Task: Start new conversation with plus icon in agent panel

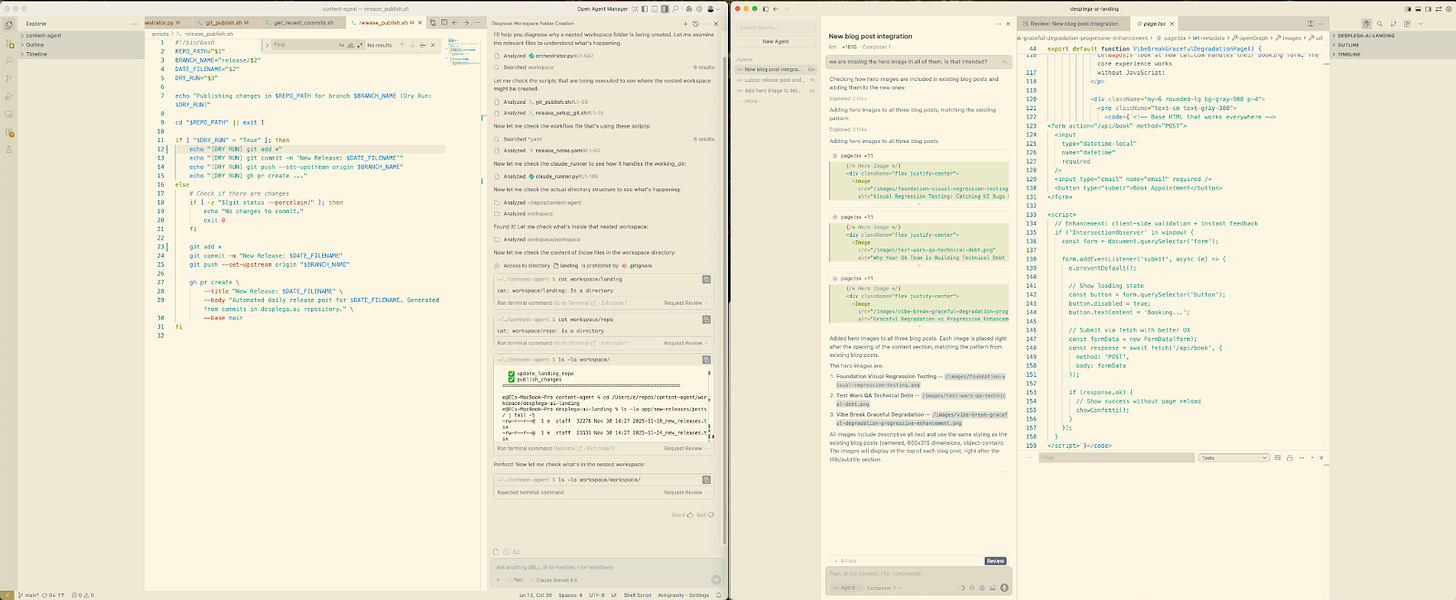Action: tap(683, 23)
